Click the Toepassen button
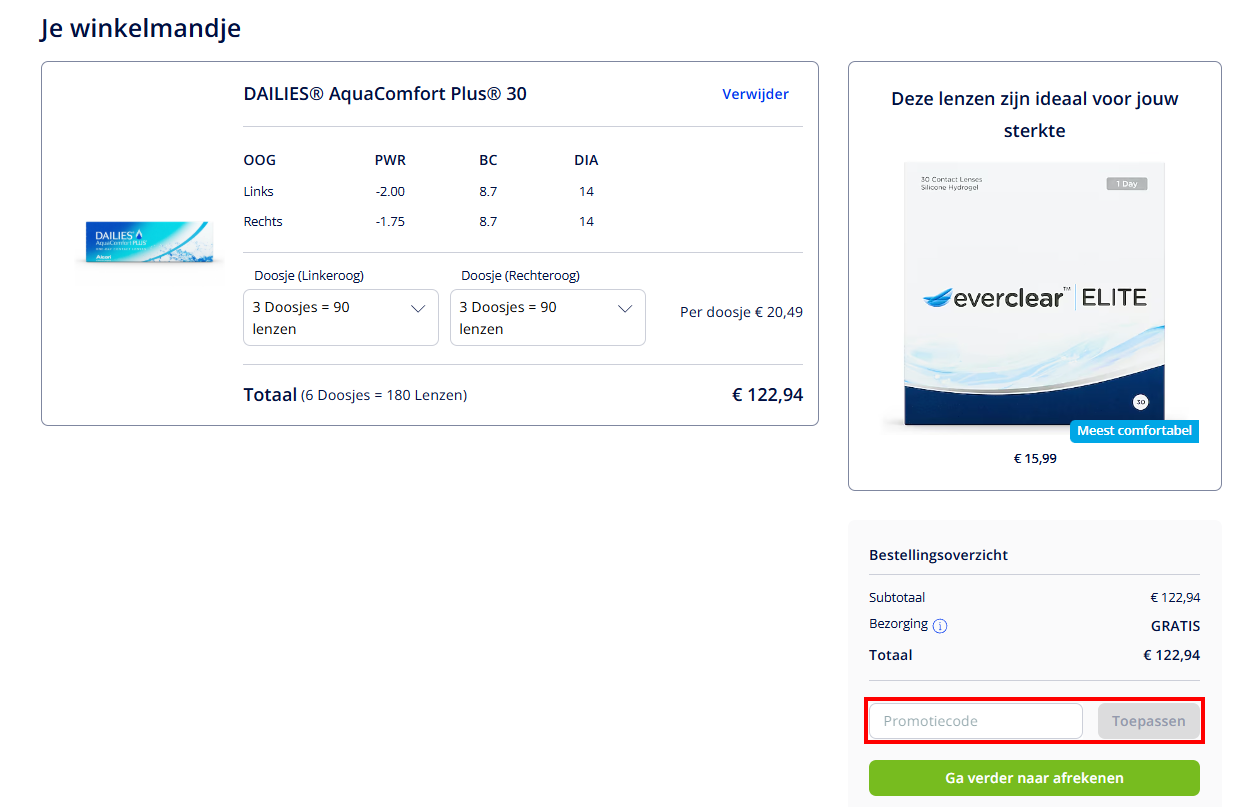Image resolution: width=1256 pixels, height=807 pixels. pyautogui.click(x=1149, y=721)
